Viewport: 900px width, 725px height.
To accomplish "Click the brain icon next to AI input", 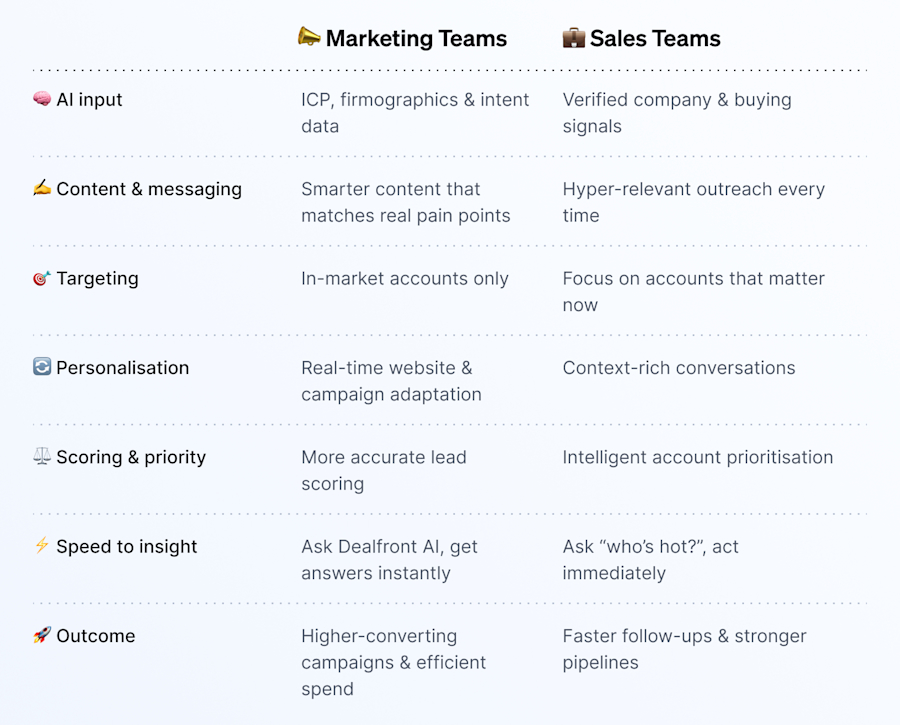I will coord(42,99).
